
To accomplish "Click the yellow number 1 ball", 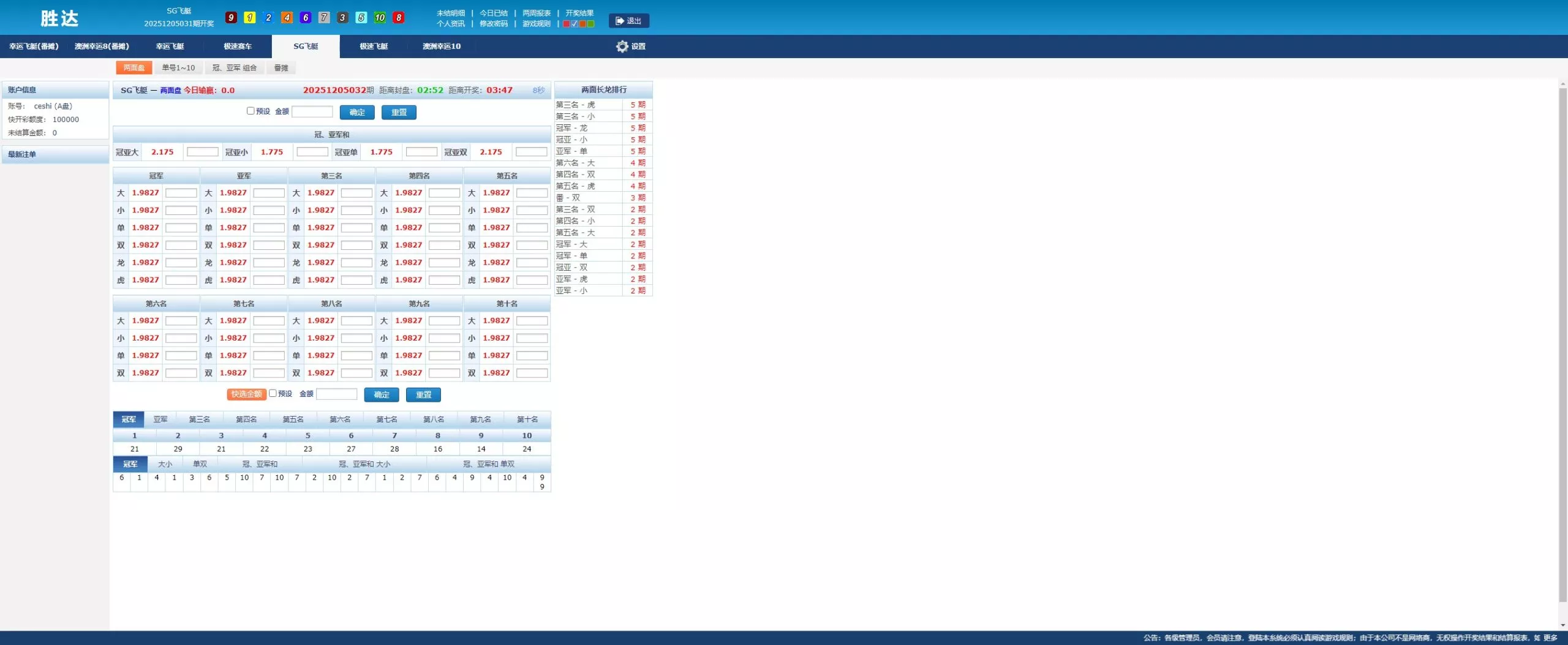I will coord(250,18).
